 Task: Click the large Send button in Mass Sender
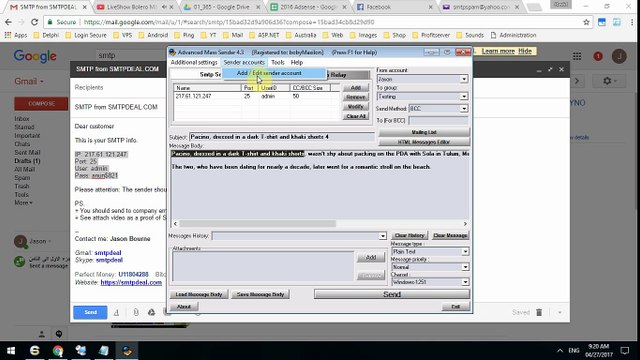392,294
